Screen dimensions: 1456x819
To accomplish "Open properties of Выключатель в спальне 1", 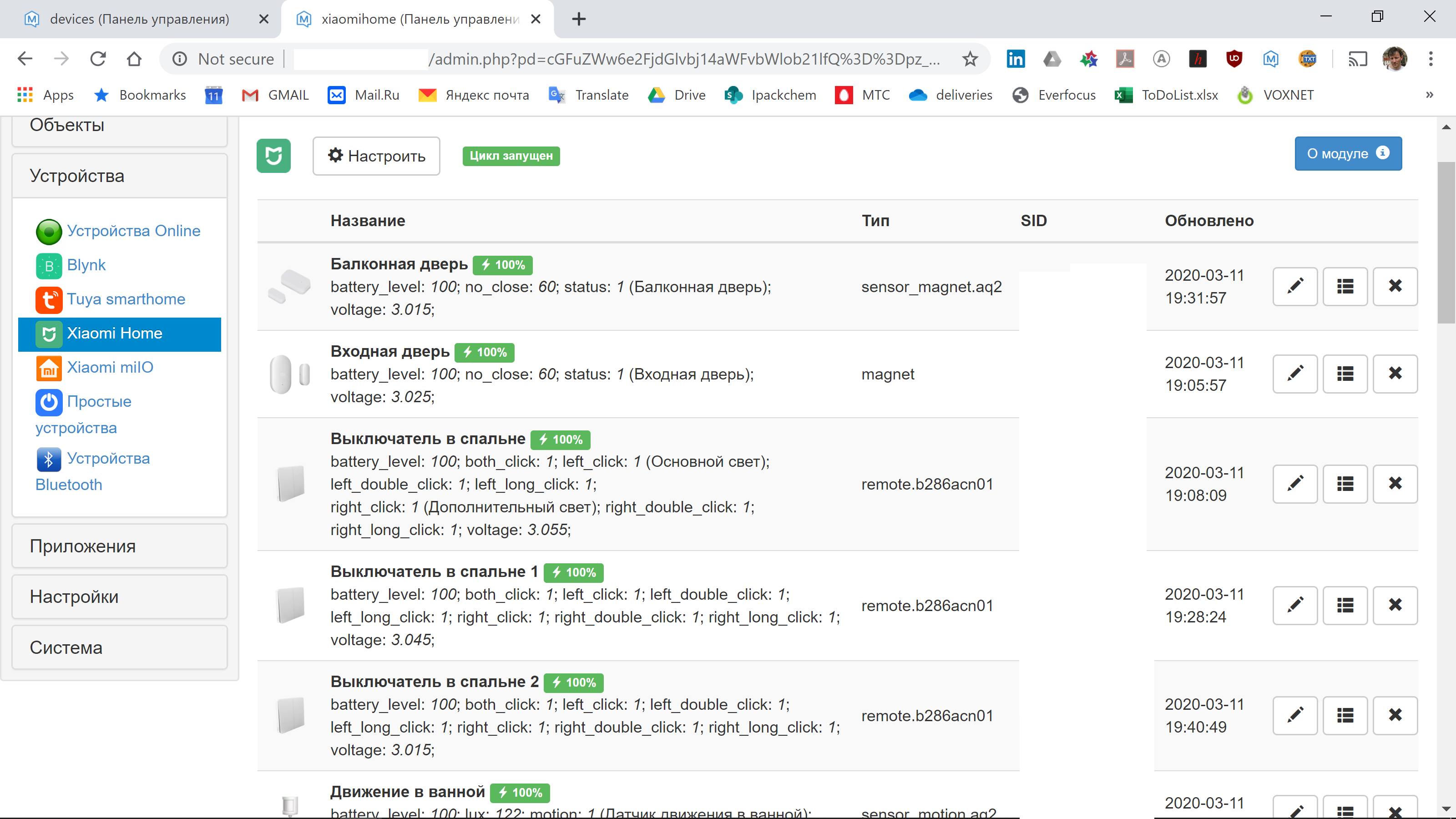I will [1345, 605].
